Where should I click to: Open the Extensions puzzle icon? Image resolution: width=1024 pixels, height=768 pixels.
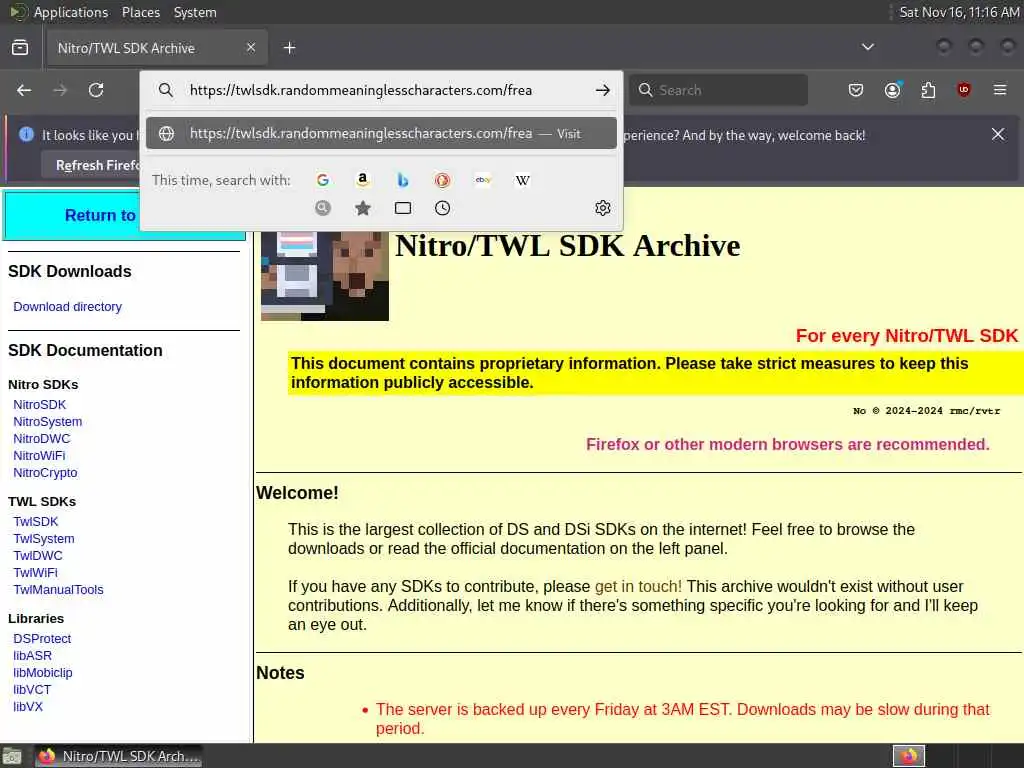click(x=928, y=90)
